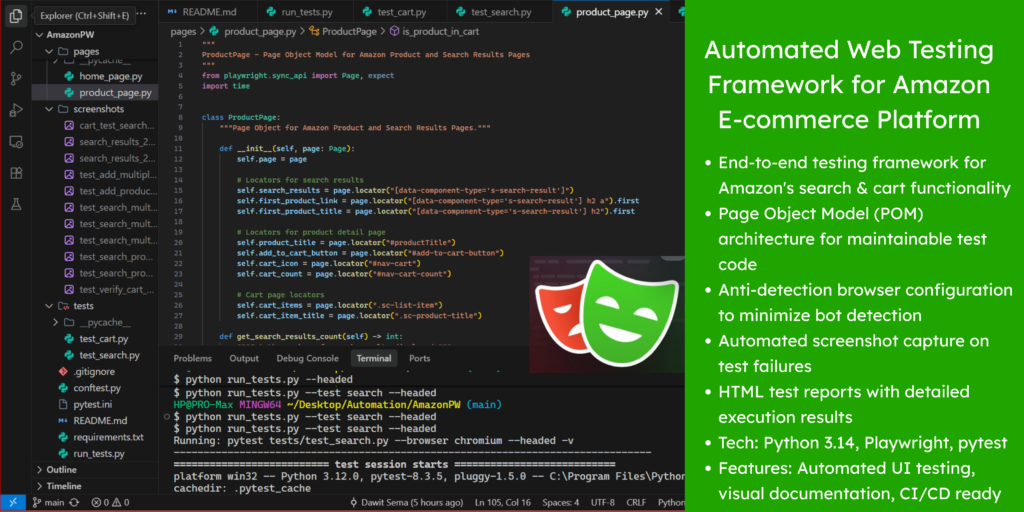This screenshot has height=512, width=1024.
Task: Synchronize changes via status bar sync icon
Action: coord(74,503)
